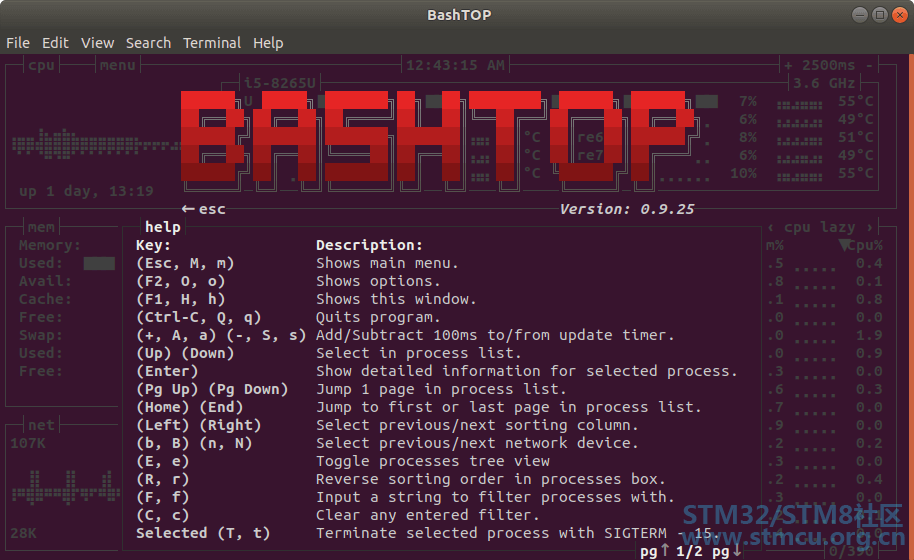Click the 107K network value
Screen dimensions: 914x560
(27, 443)
